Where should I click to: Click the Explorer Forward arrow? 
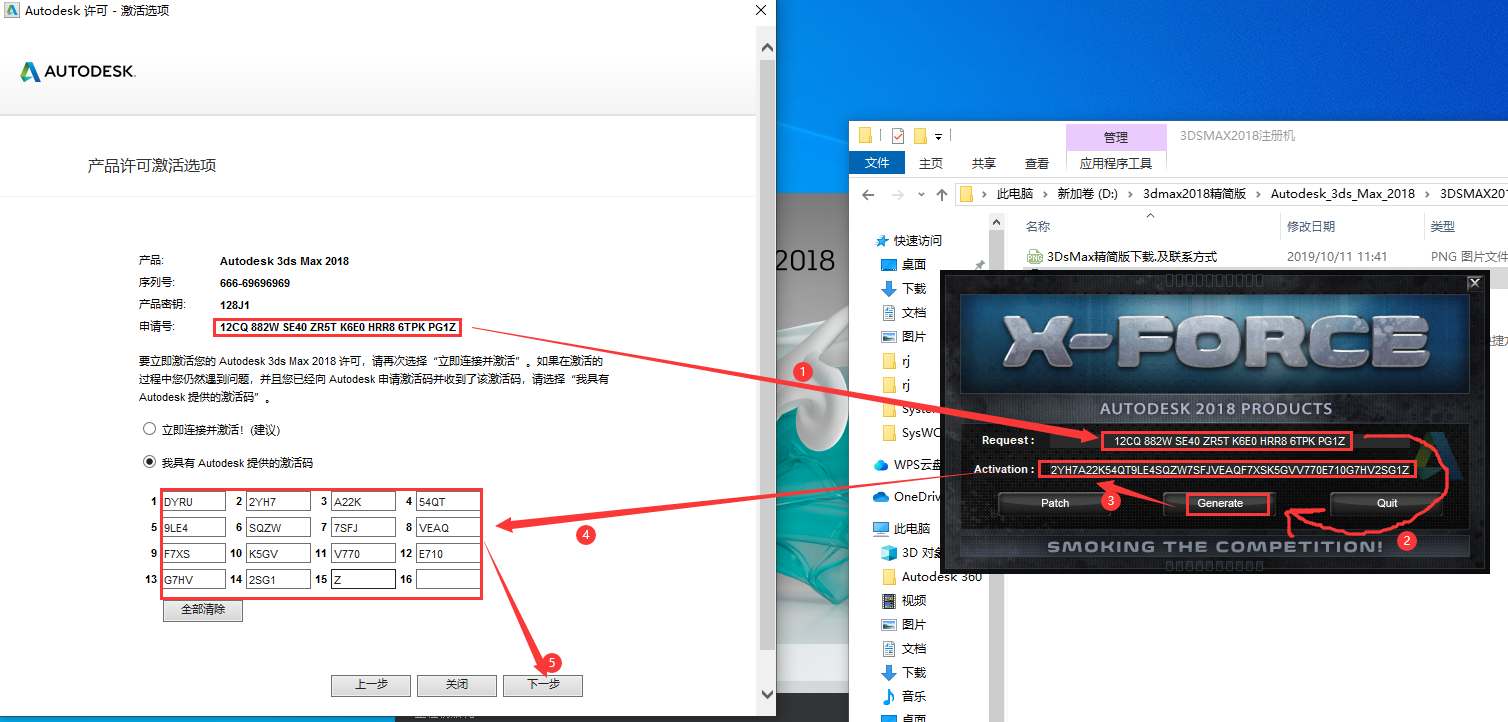click(897, 194)
